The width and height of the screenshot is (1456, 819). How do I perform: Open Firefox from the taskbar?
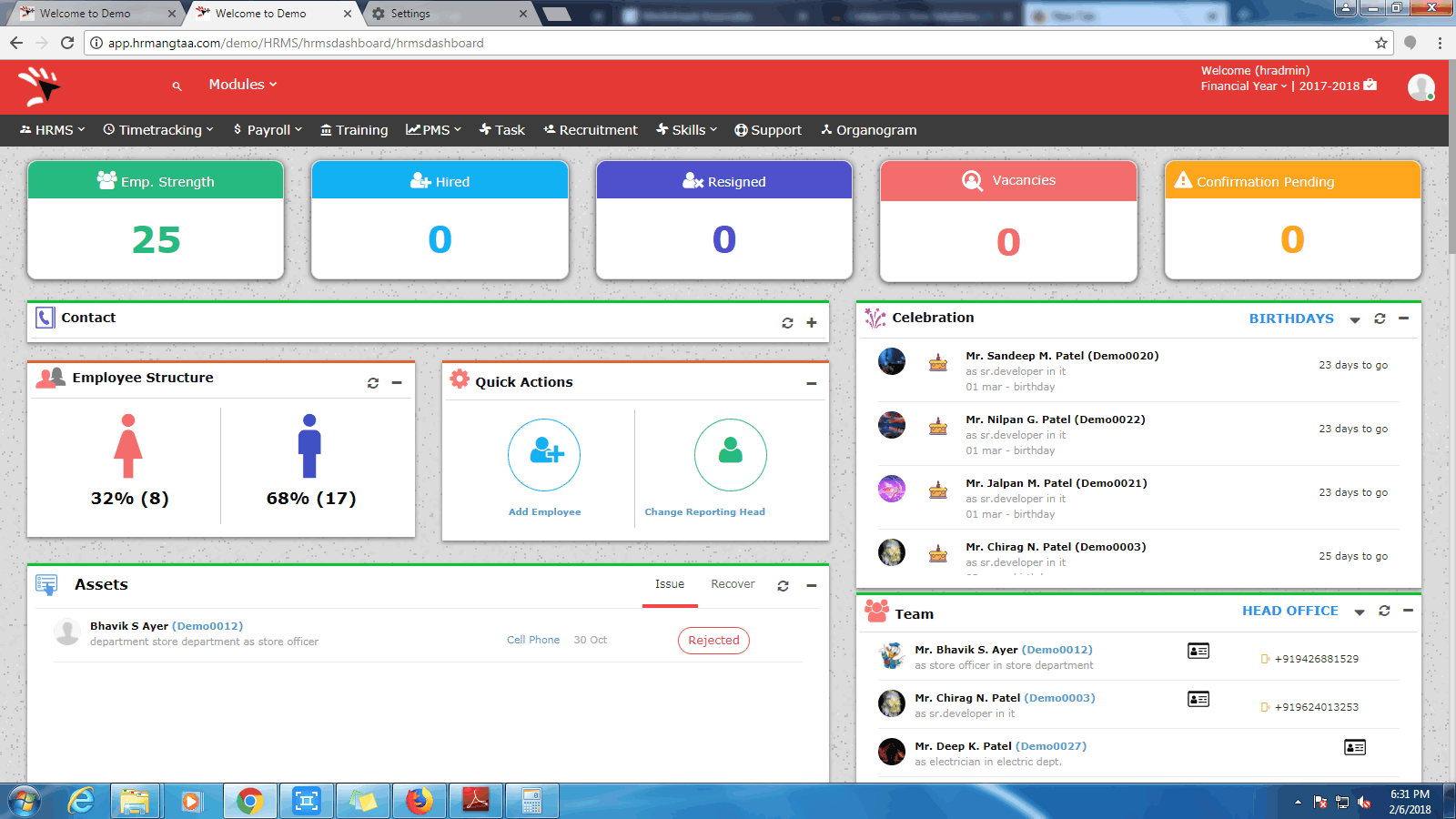[419, 801]
